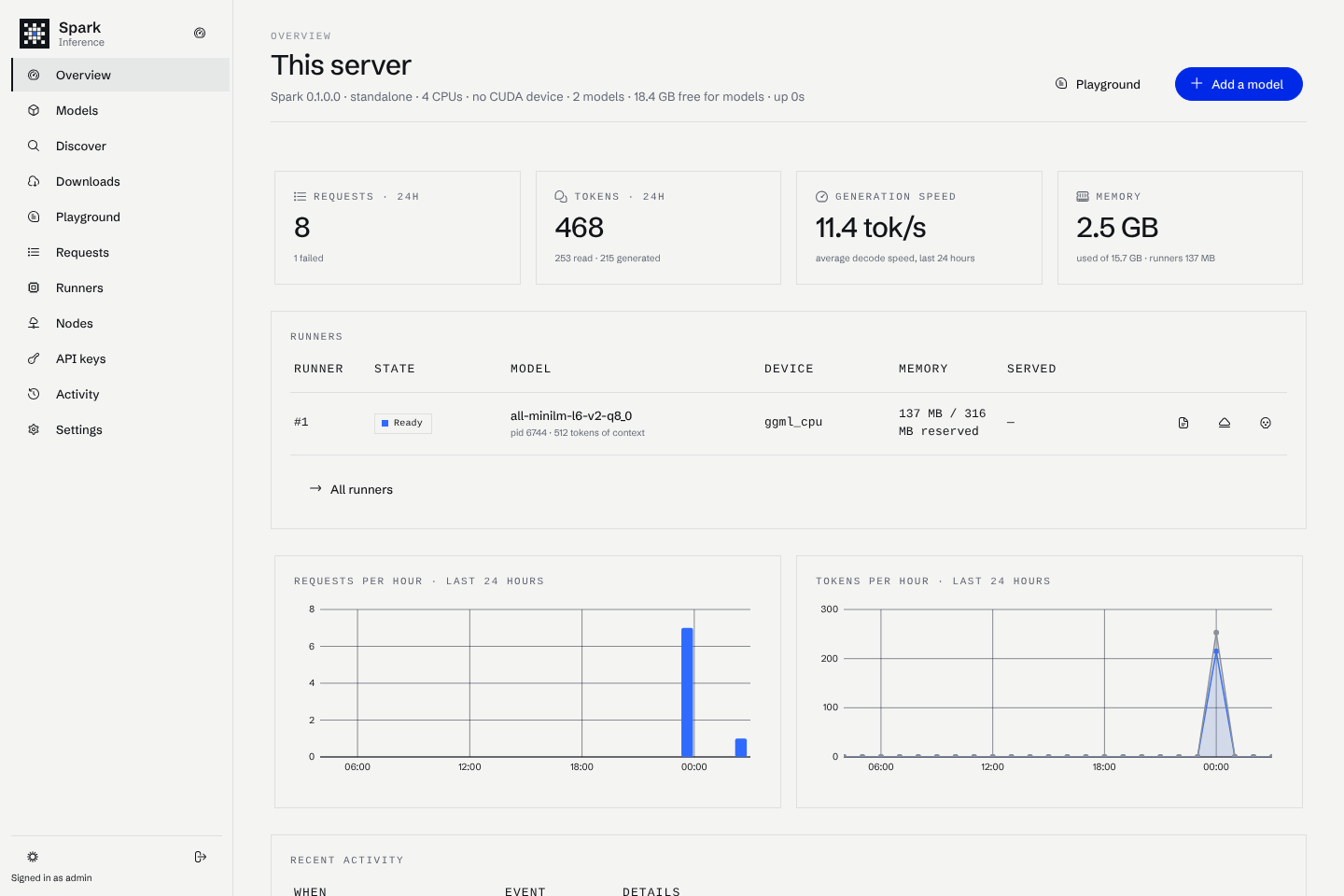Click the Add a model button
Screen dimensions: 1344x896
(1239, 84)
